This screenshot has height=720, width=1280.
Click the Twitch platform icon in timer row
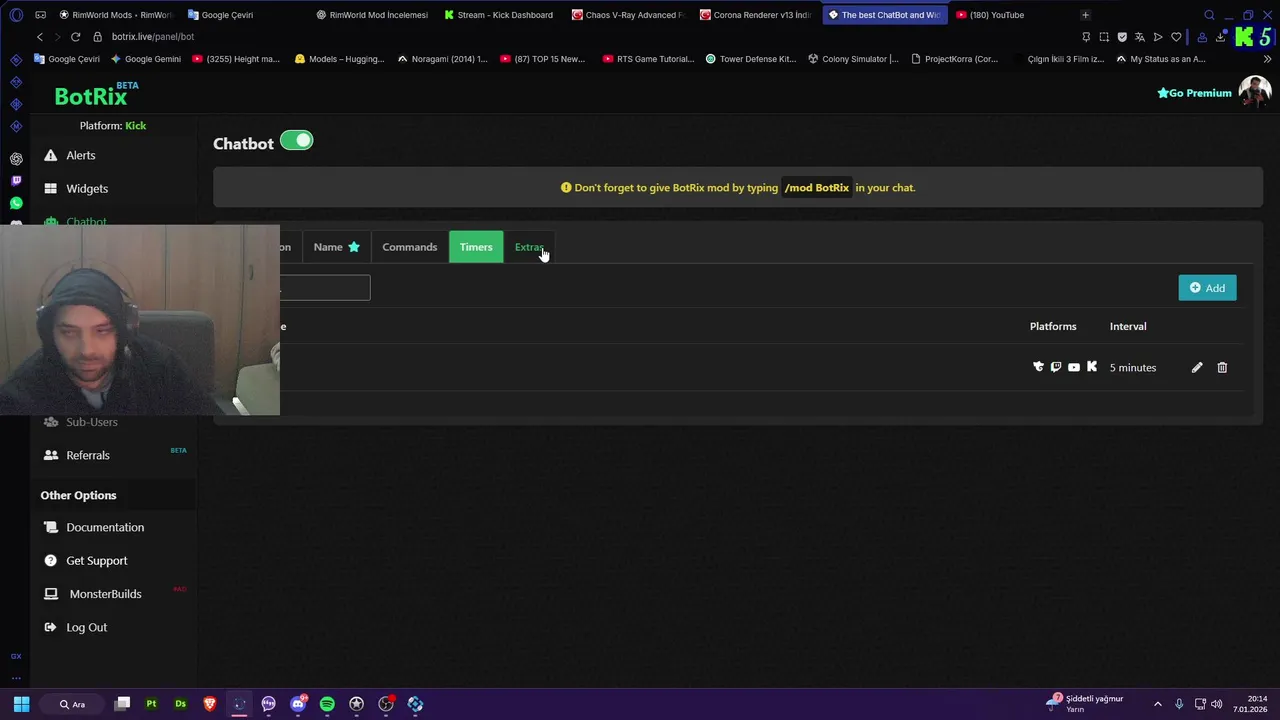point(1056,367)
